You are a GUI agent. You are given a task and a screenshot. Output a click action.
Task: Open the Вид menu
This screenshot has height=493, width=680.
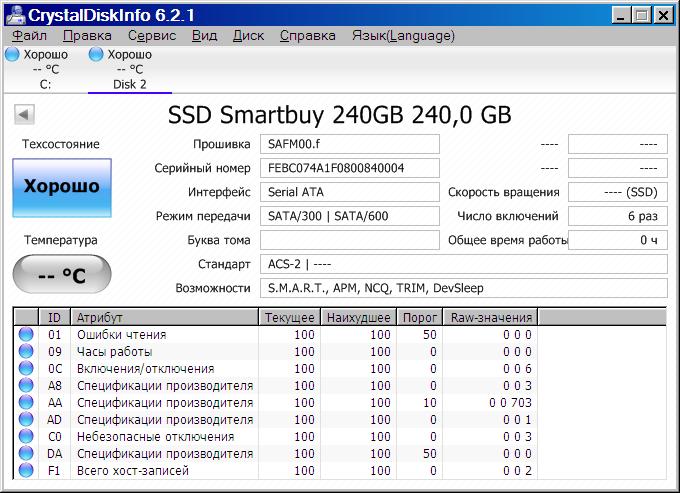[205, 36]
